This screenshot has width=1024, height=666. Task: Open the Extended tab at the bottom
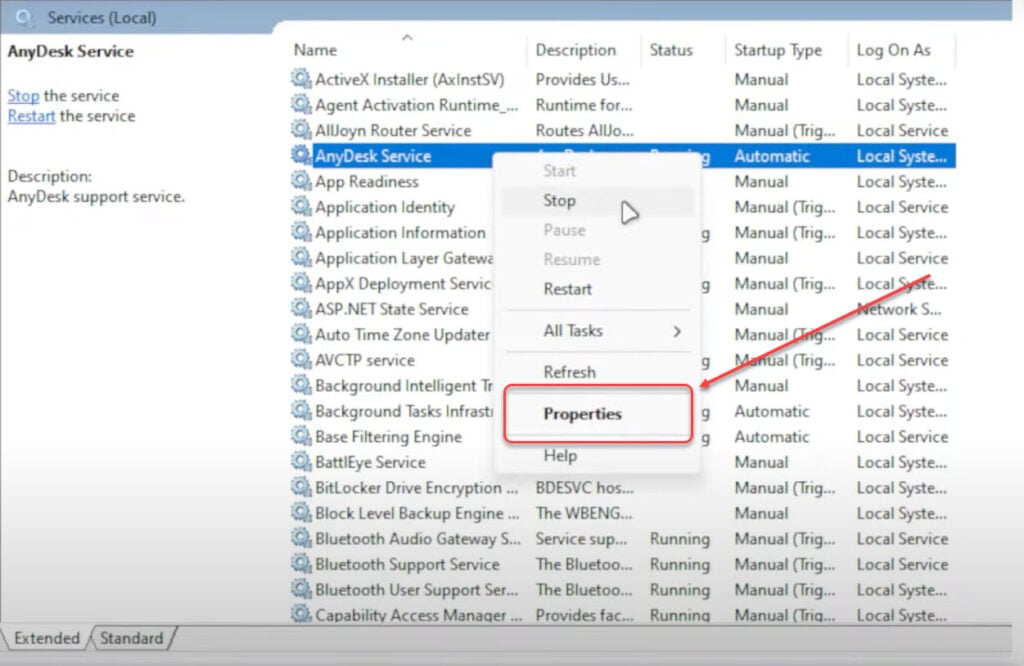tap(46, 638)
